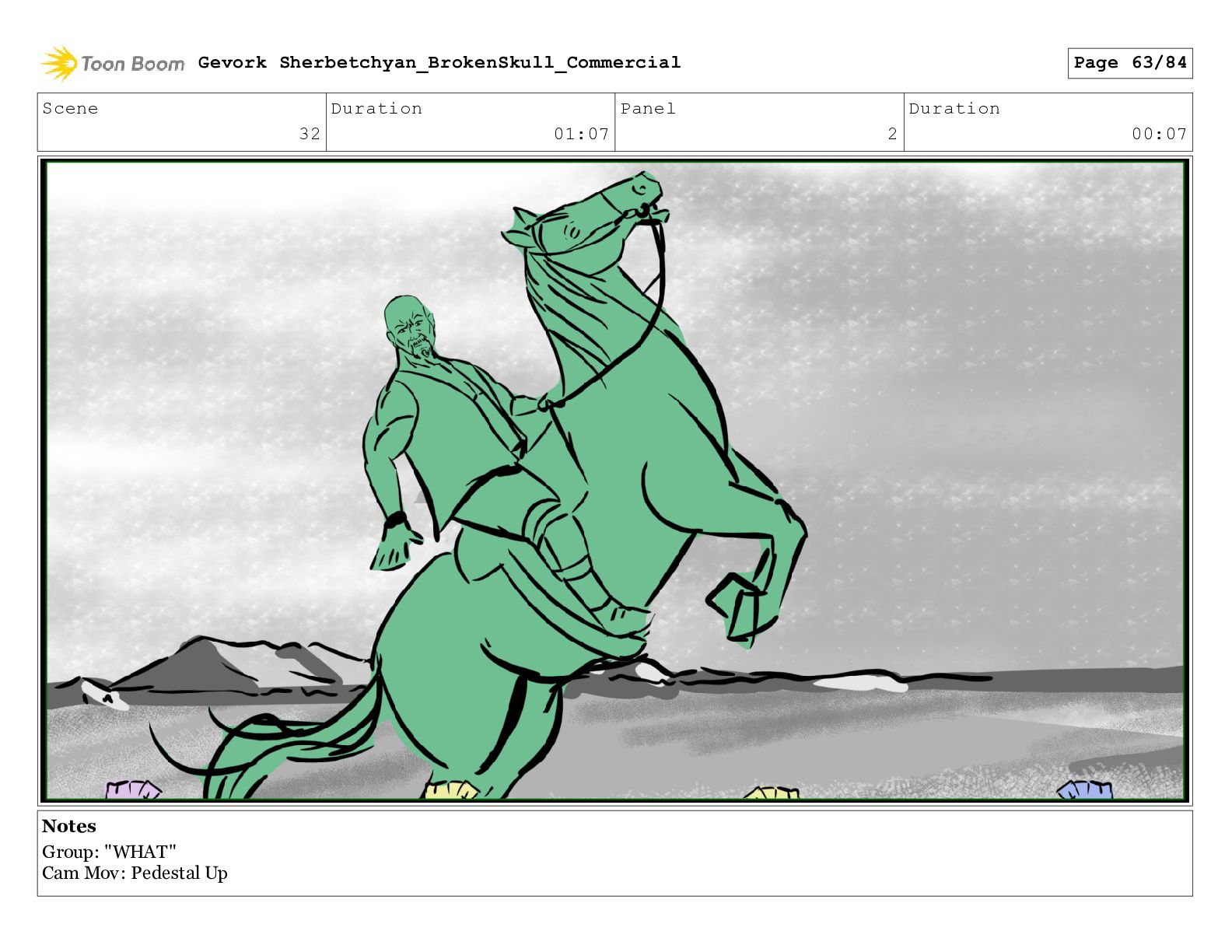
Task: Select the Notes heading
Action: click(69, 826)
